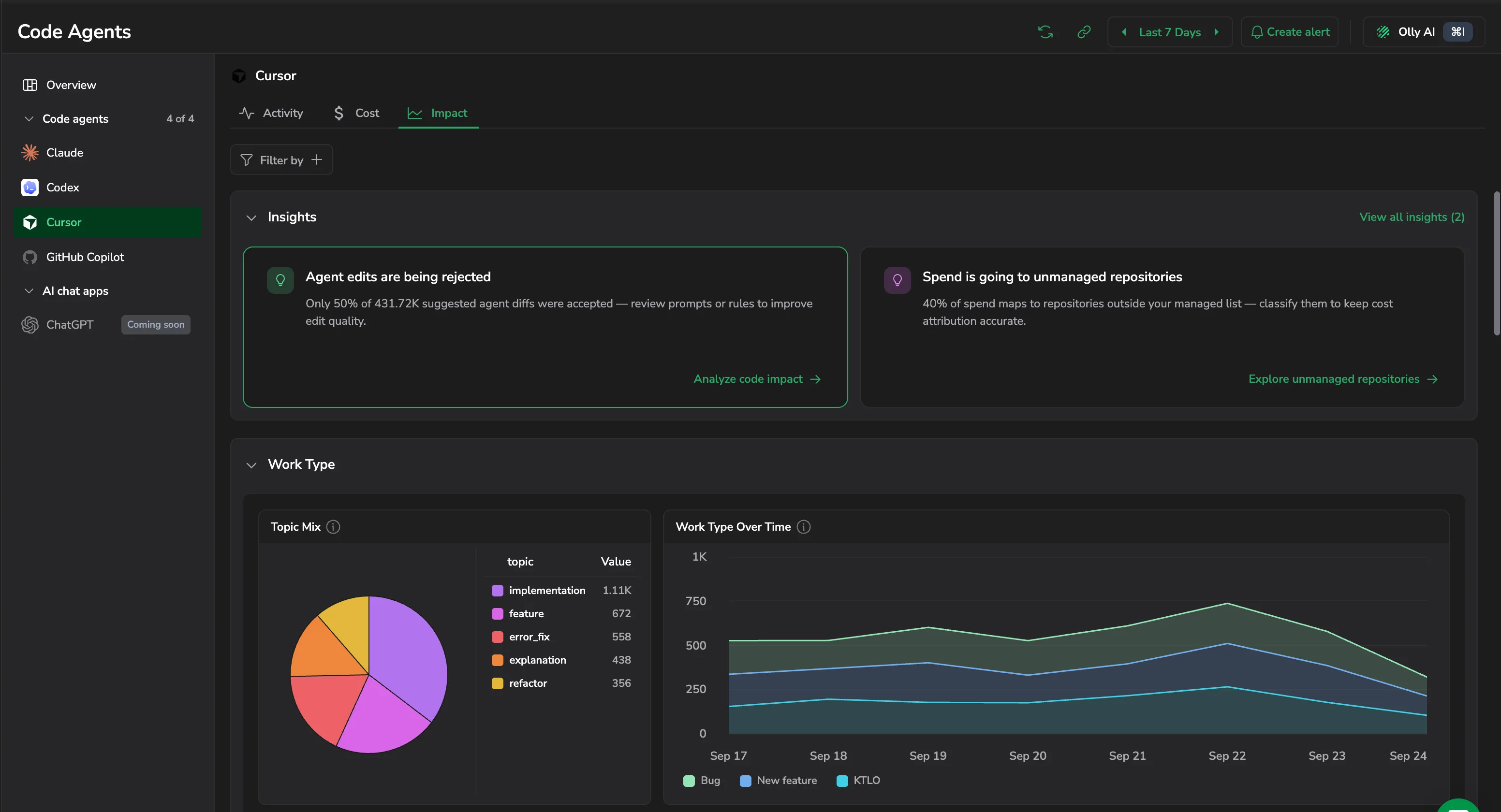Click the ChatGPT logo icon
Image resolution: width=1501 pixels, height=812 pixels.
click(29, 324)
